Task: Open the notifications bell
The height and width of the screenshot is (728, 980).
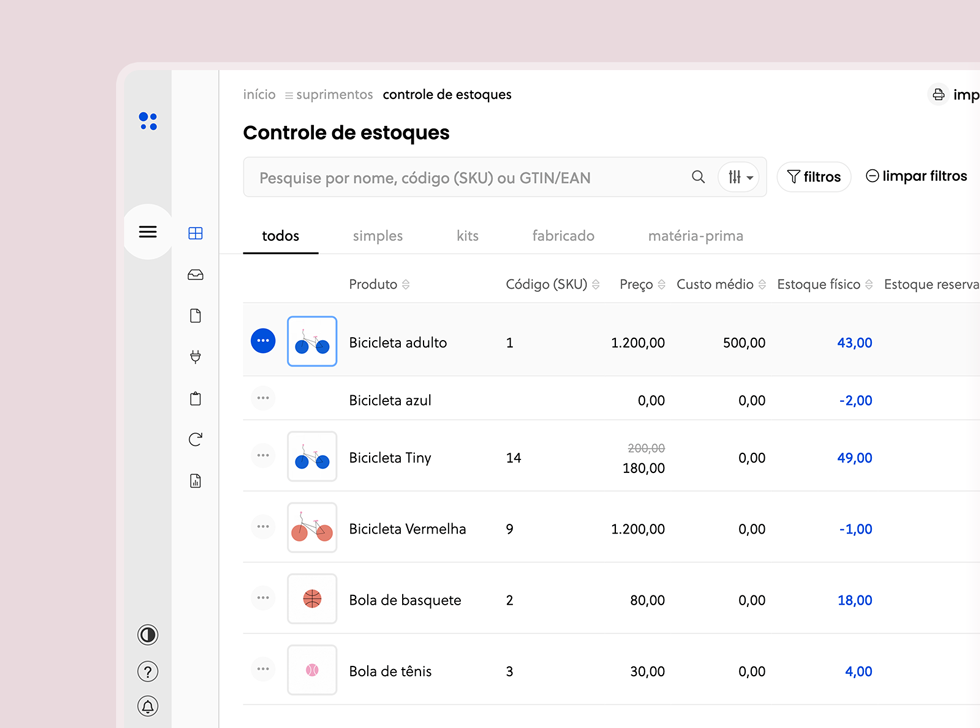Action: tap(148, 706)
